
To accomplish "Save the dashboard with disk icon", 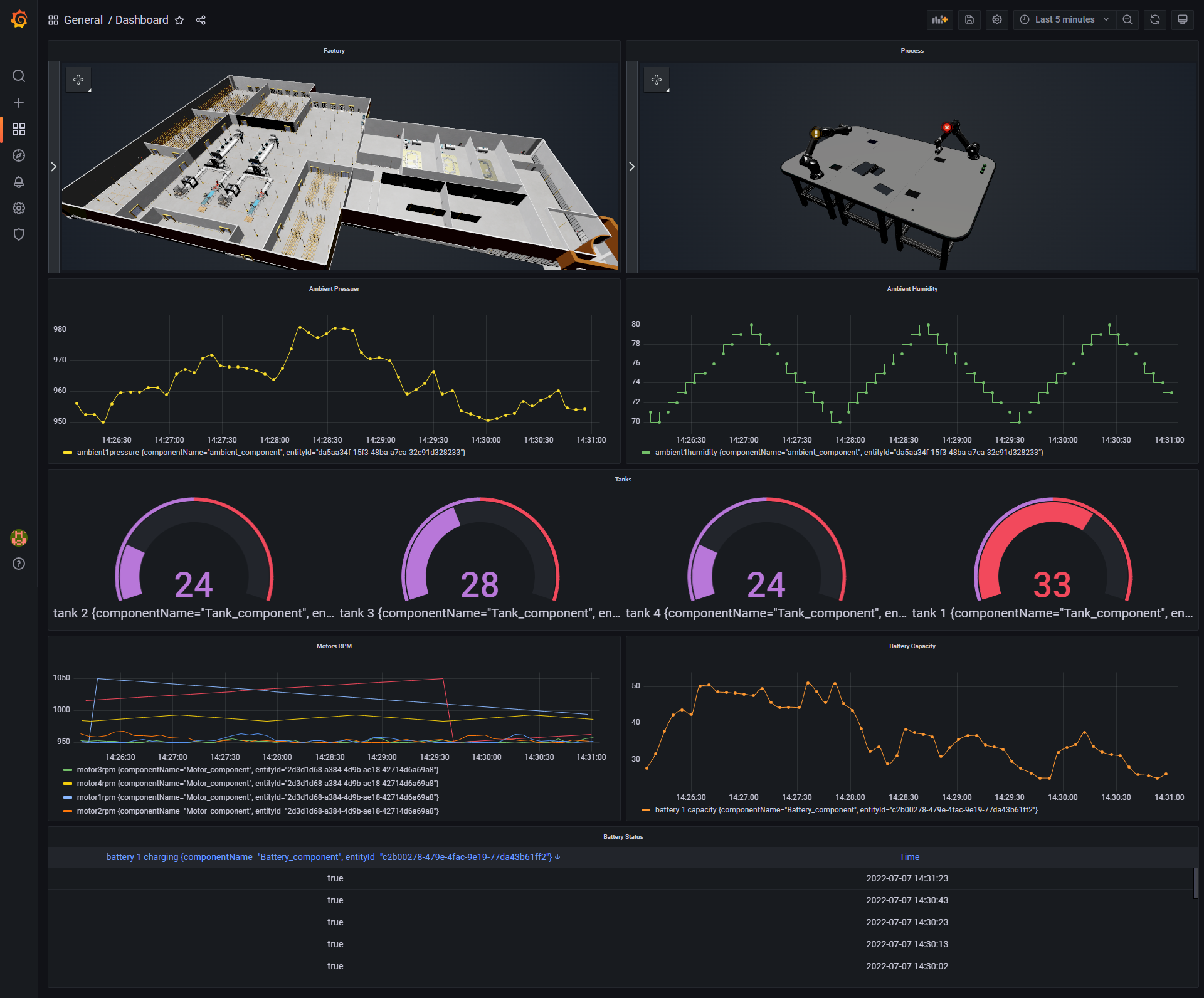I will [x=969, y=19].
